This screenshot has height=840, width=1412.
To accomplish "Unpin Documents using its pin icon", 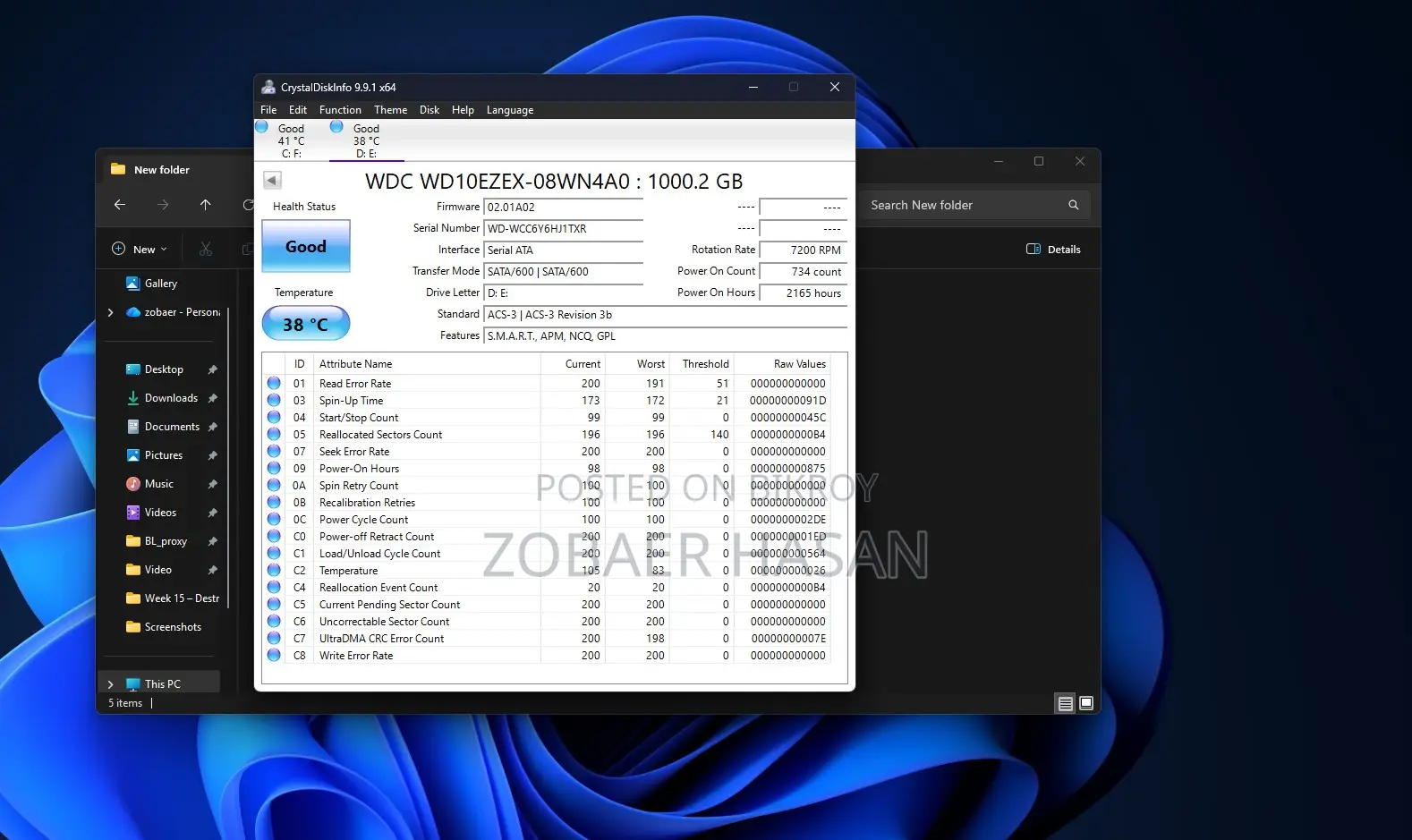I will [213, 427].
